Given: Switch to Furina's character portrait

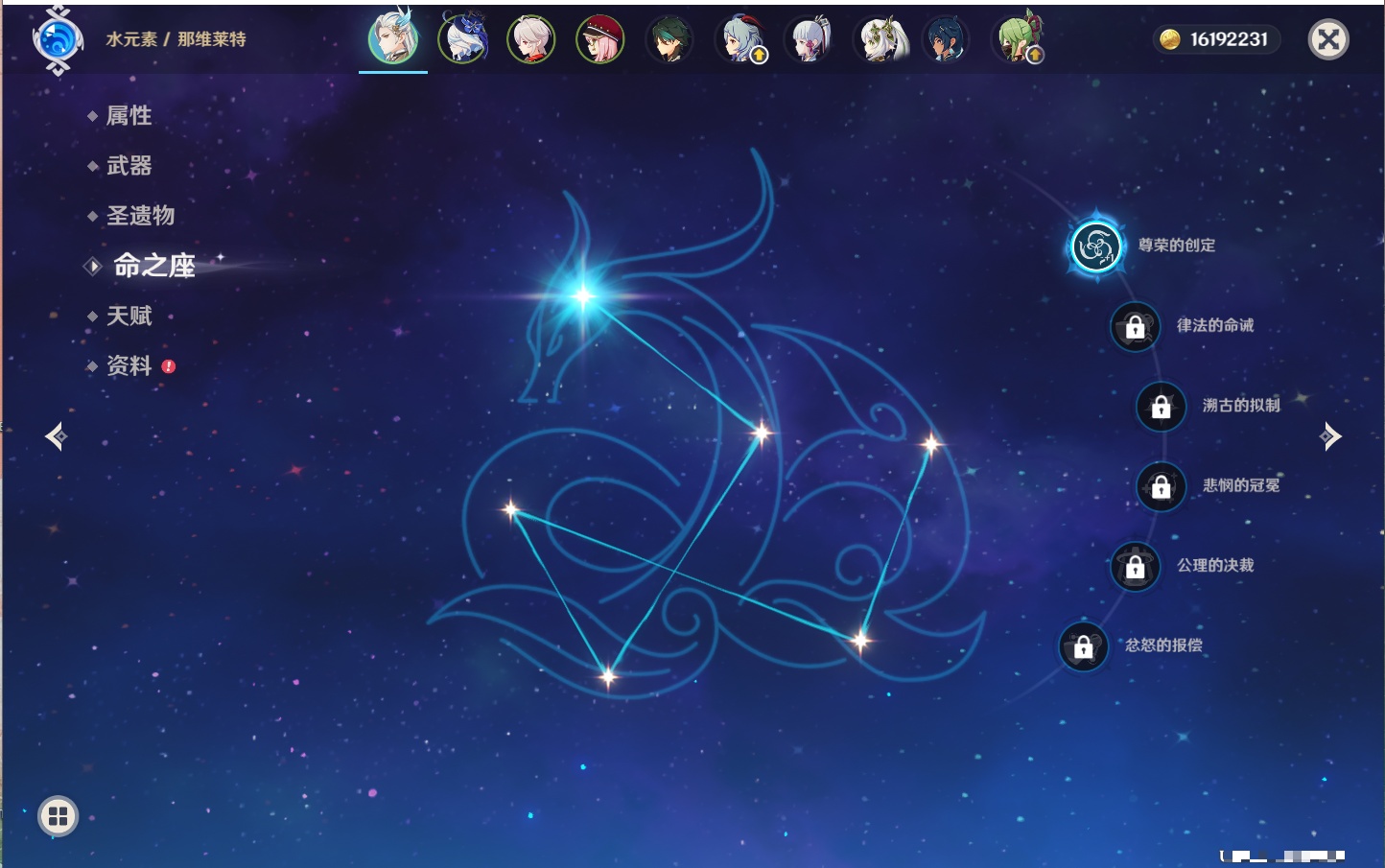Looking at the screenshot, I should click(462, 39).
